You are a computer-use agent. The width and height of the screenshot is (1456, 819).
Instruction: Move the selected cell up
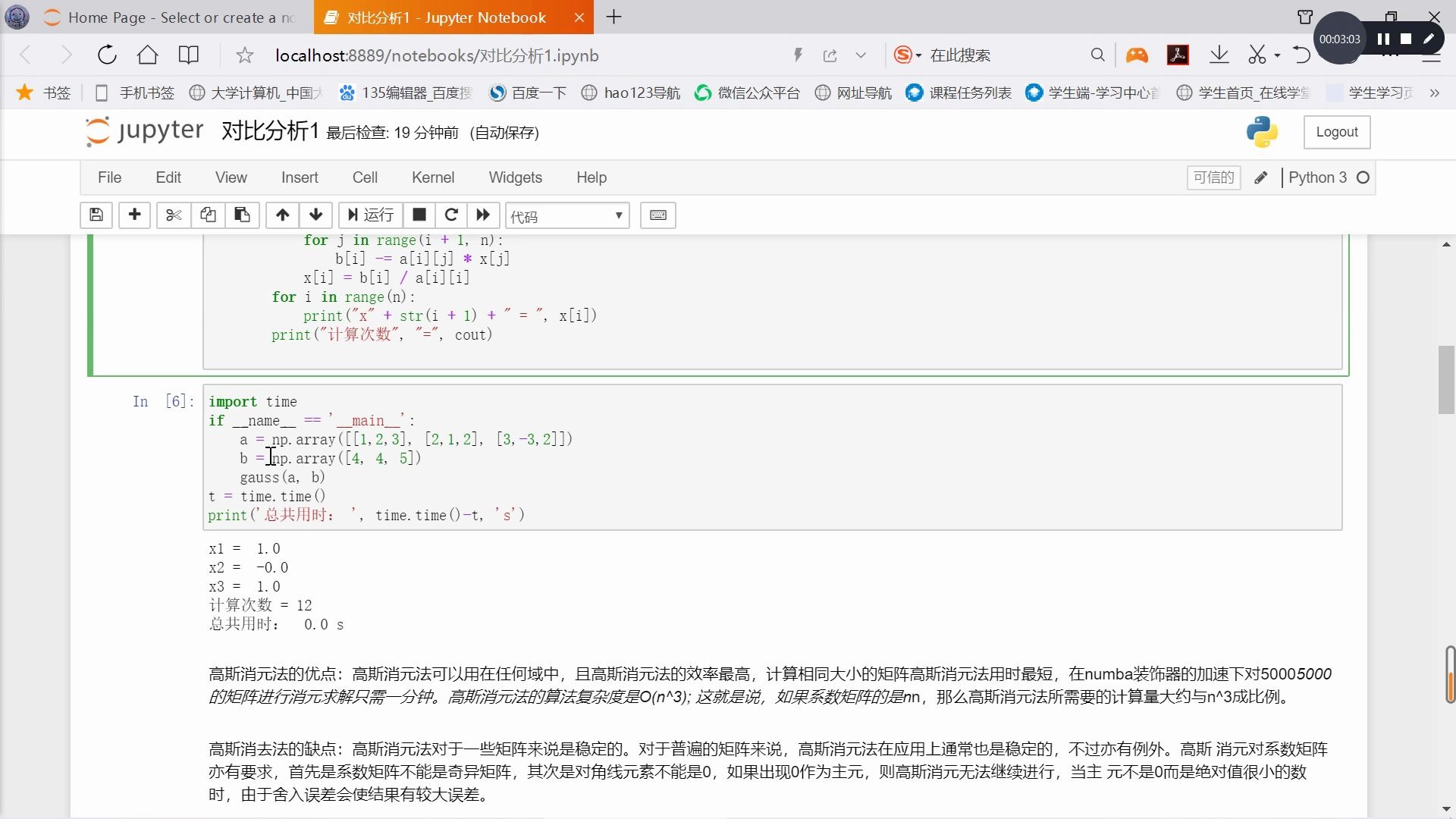click(281, 215)
